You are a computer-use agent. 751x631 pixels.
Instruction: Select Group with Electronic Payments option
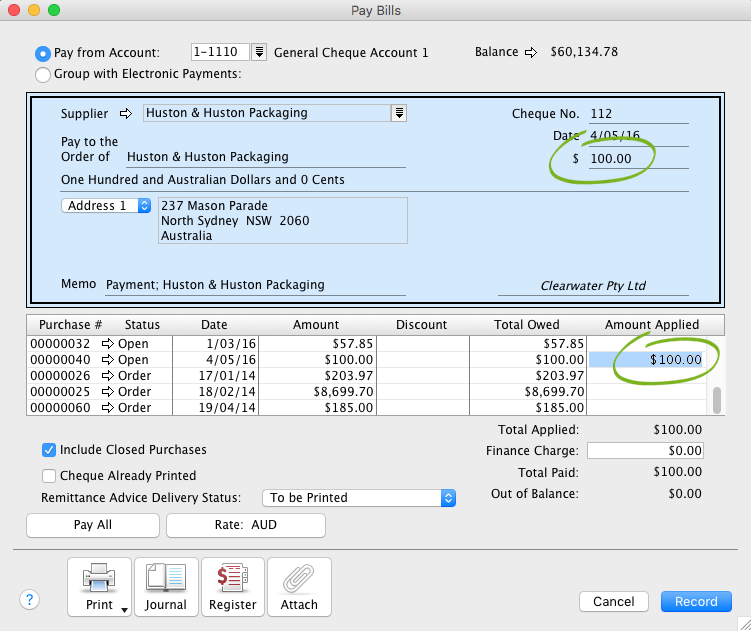[x=43, y=74]
